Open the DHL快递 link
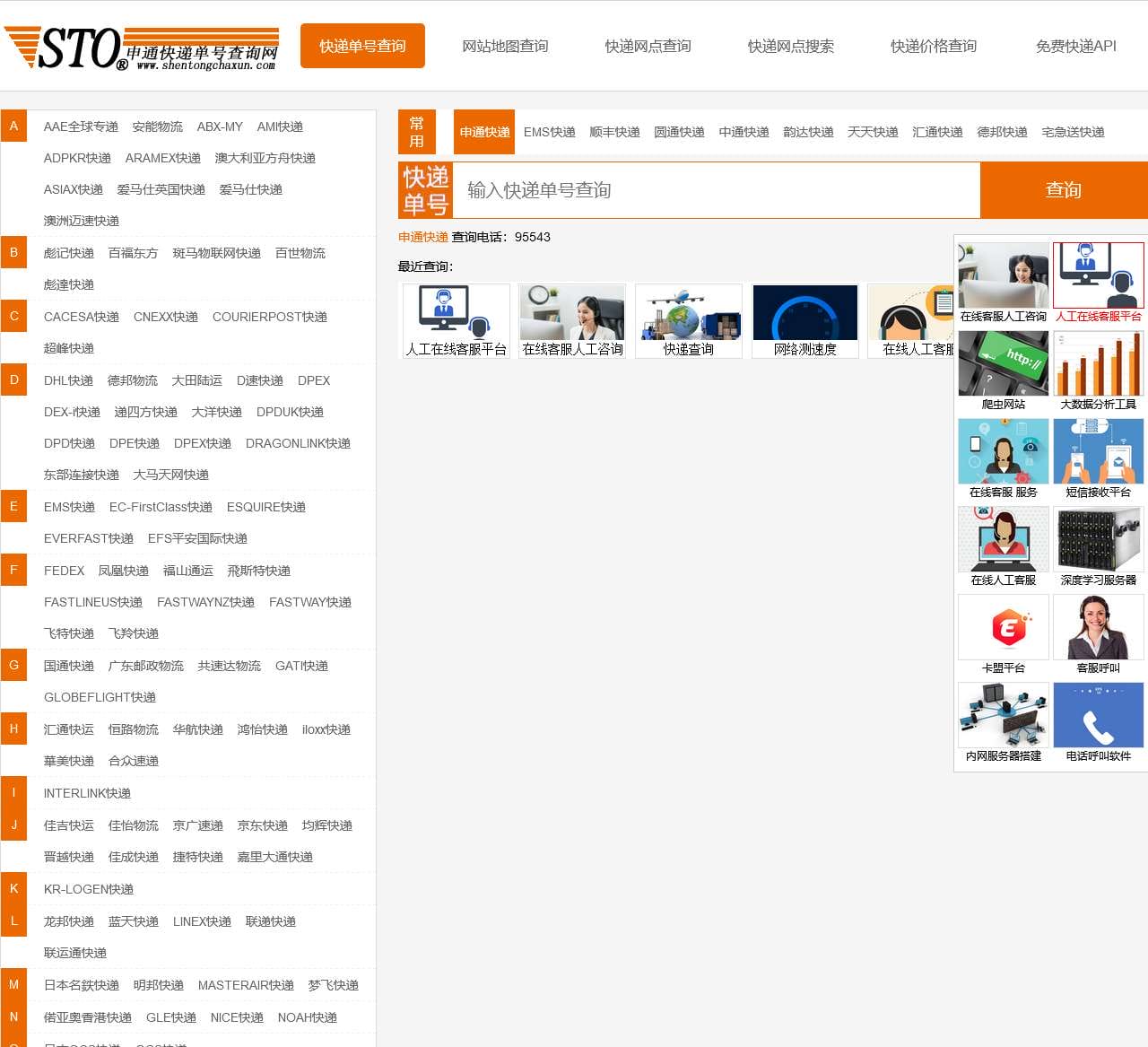The height and width of the screenshot is (1047, 1148). pos(68,380)
